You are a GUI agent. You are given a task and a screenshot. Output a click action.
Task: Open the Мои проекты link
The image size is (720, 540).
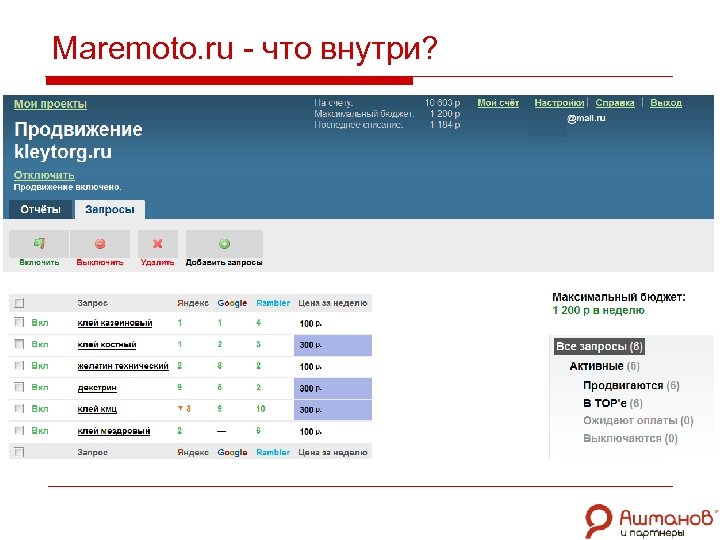tap(50, 104)
